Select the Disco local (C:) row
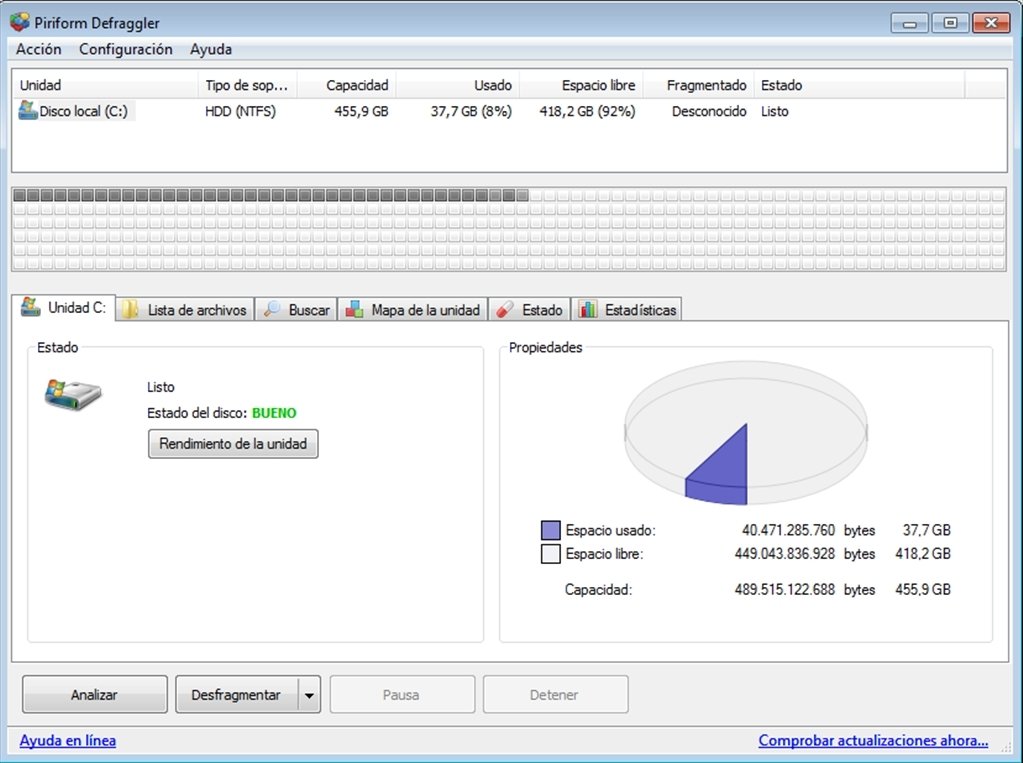Image resolution: width=1023 pixels, height=763 pixels. click(x=509, y=111)
